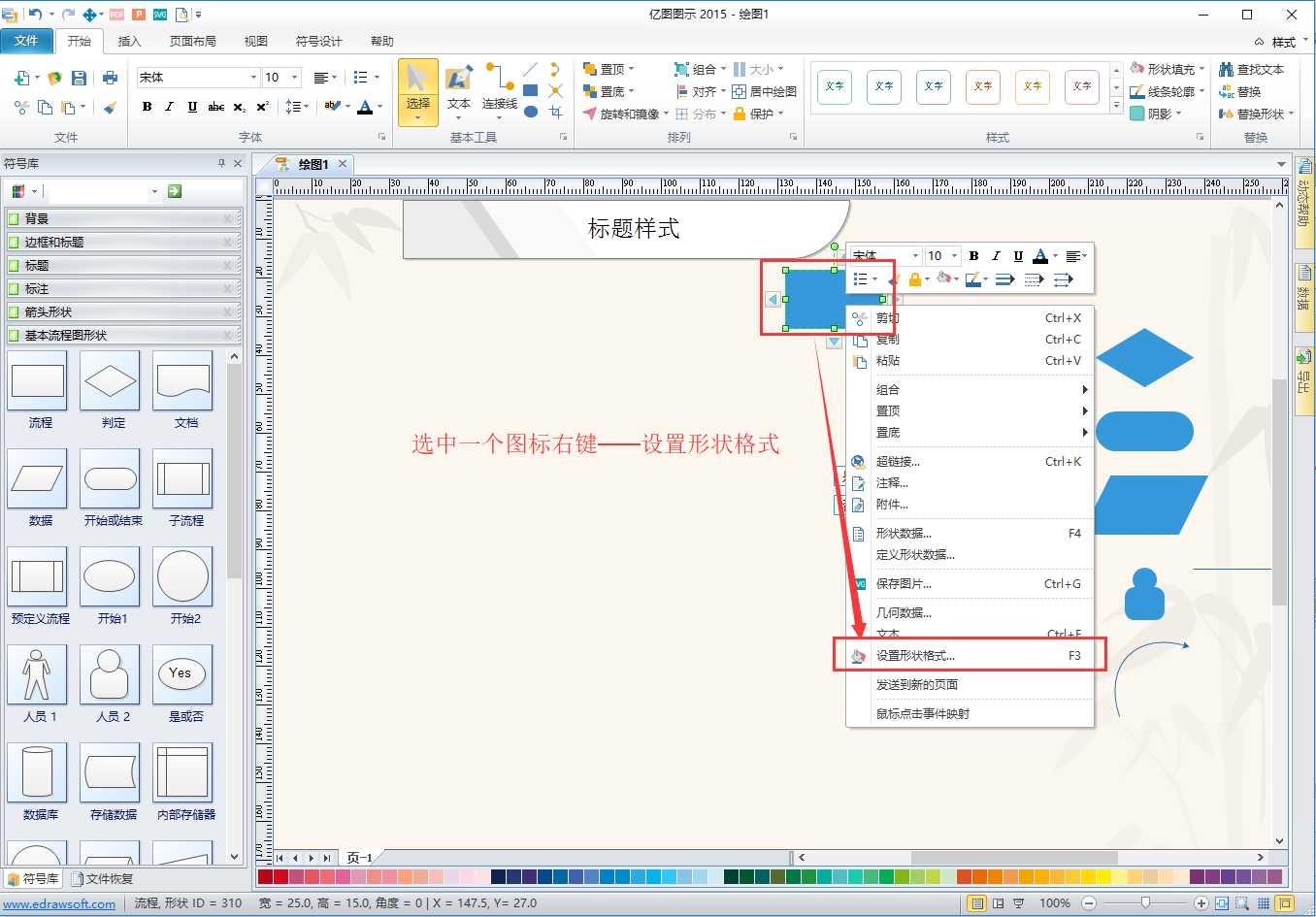This screenshot has height=917, width=1316.
Task: Click the Undo icon in the title bar
Action: pos(35,14)
